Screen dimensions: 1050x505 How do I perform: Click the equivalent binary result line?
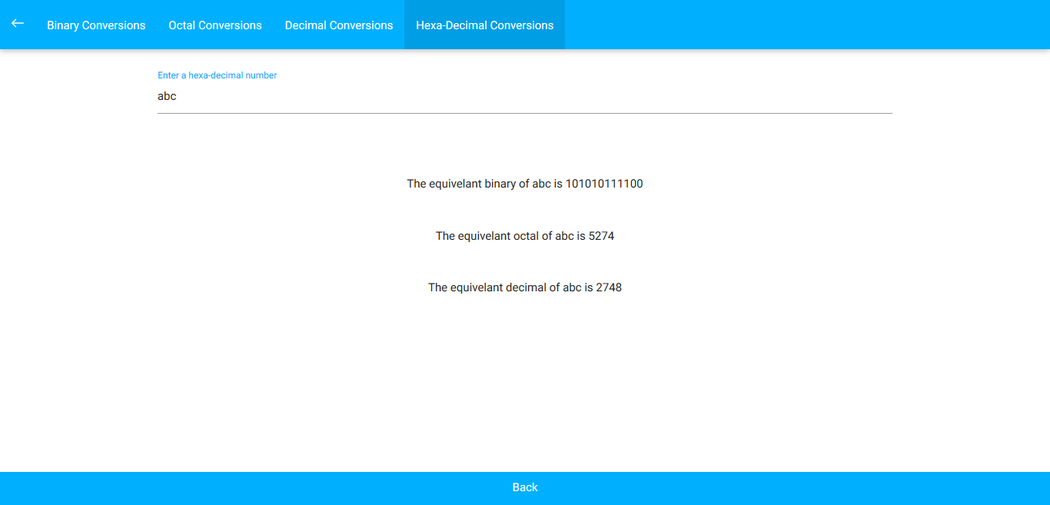tap(524, 184)
